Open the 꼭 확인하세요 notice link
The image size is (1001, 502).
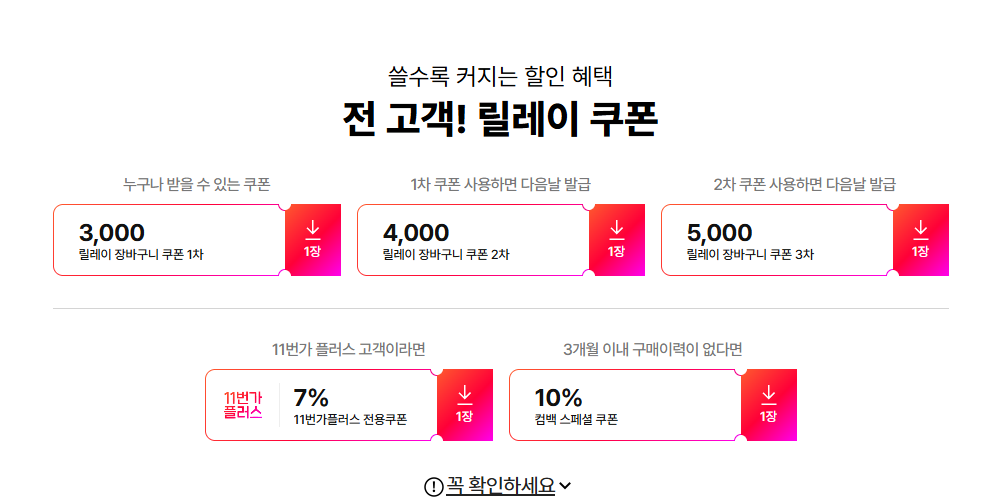click(500, 486)
